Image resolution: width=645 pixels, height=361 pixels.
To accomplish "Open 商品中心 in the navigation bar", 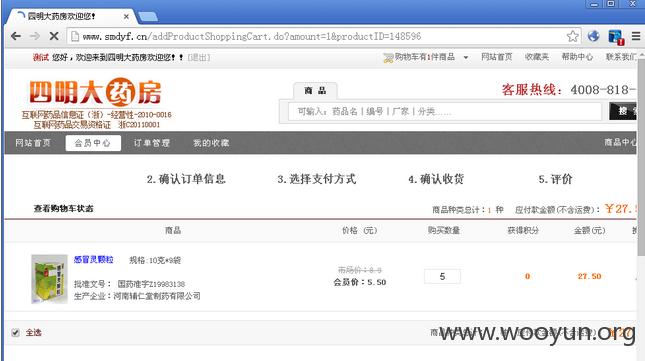I will click(x=620, y=142).
